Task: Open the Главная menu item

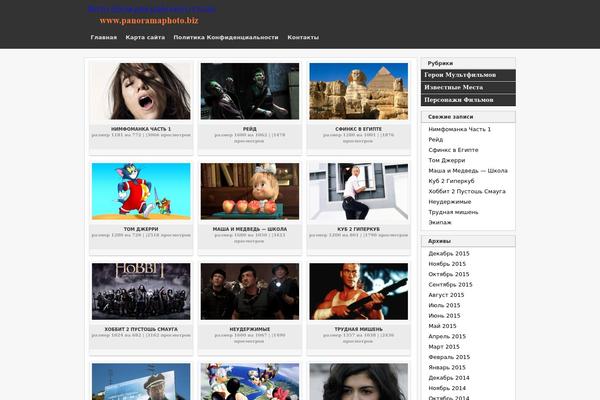Action: coord(104,38)
